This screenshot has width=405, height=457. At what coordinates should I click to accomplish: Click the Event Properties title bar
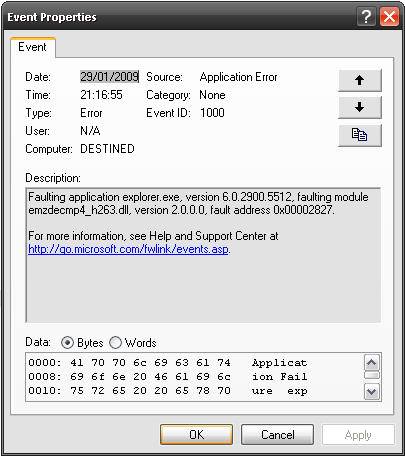click(180, 17)
